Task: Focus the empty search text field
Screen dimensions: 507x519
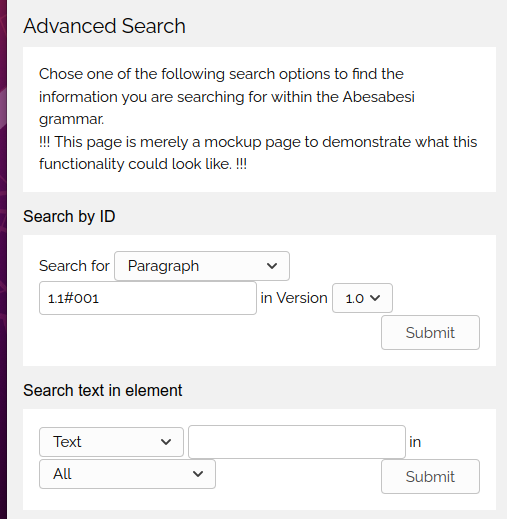Action: [x=297, y=442]
